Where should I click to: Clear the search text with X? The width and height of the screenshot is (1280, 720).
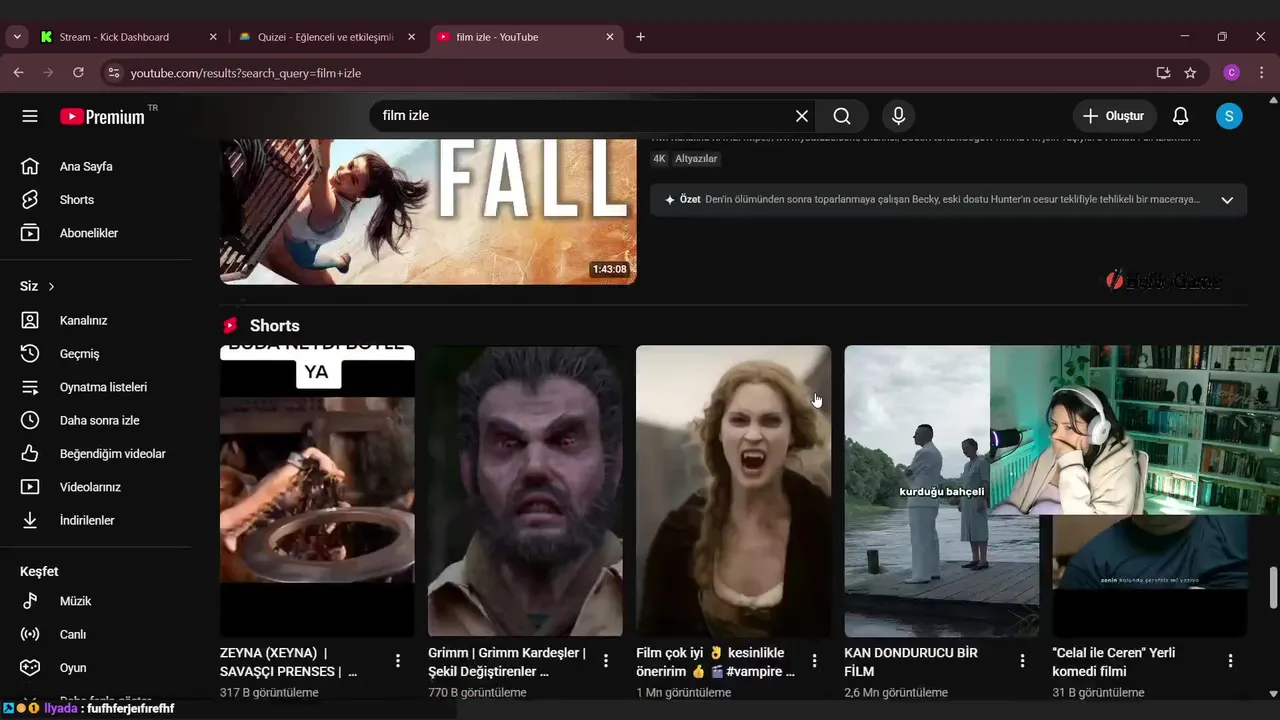[x=802, y=116]
